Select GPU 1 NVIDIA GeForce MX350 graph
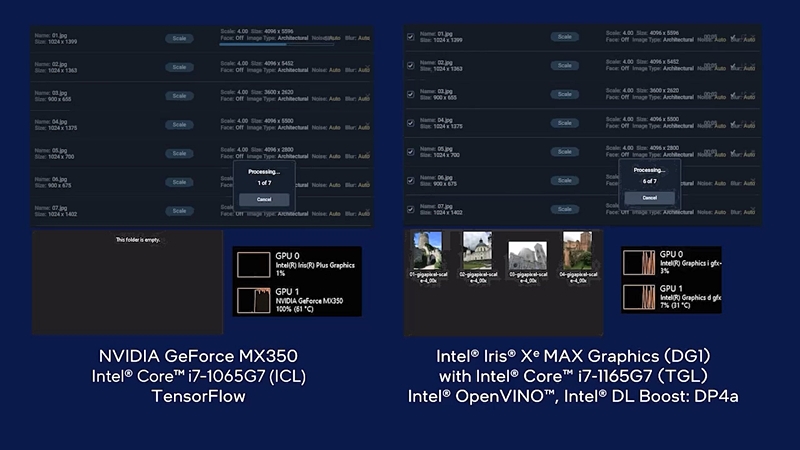This screenshot has height=450, width=800. click(x=254, y=301)
